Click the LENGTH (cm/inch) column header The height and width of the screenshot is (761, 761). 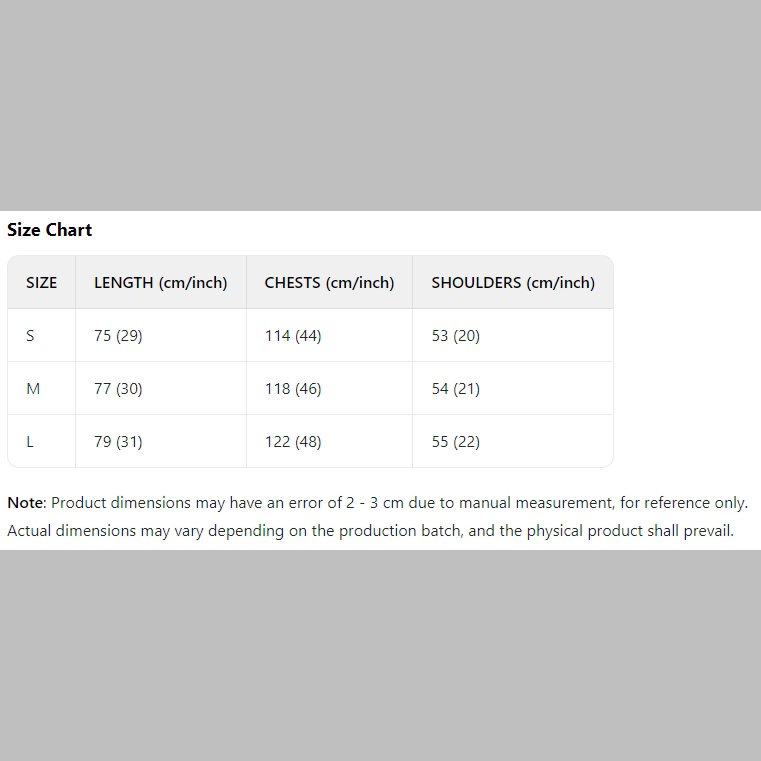[x=160, y=283]
